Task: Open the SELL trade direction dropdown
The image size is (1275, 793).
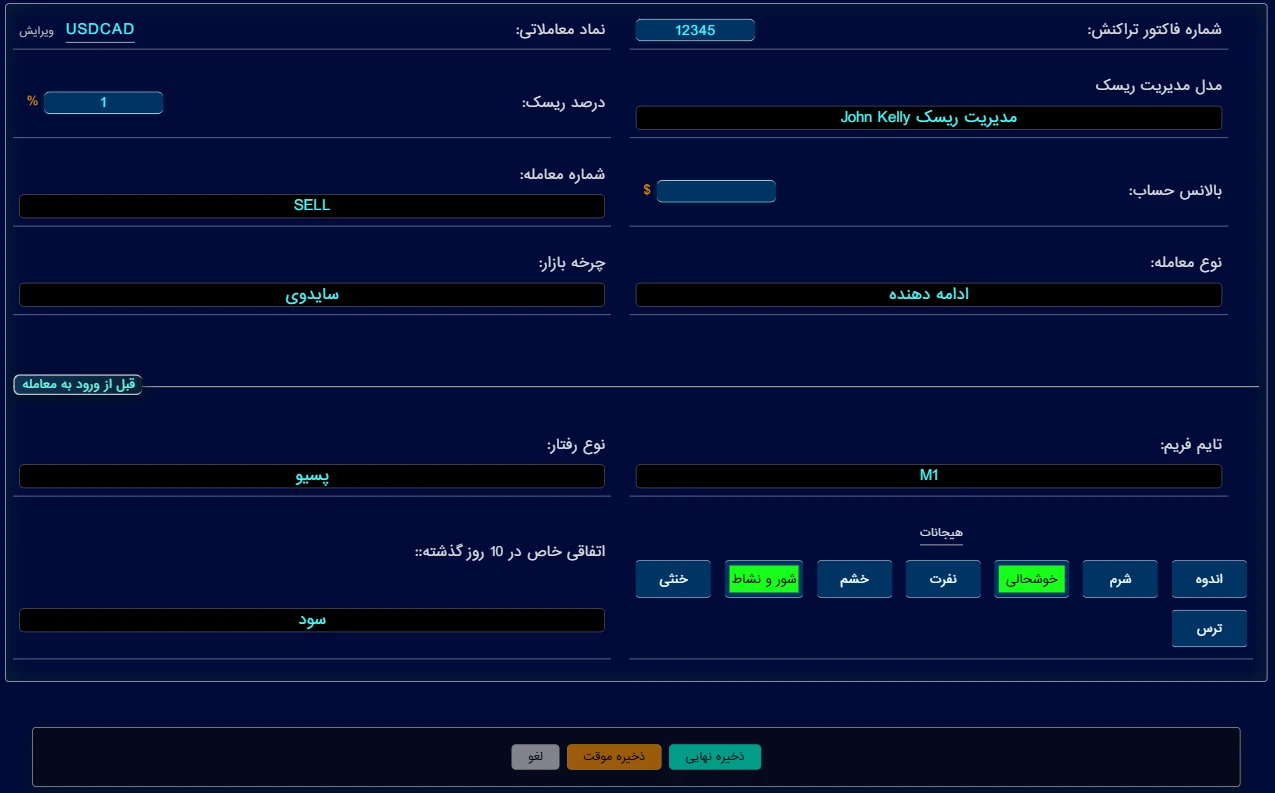Action: (312, 206)
